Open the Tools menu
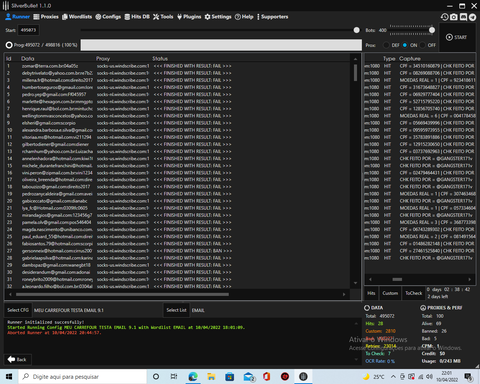The width and height of the screenshot is (480, 384). (x=163, y=17)
